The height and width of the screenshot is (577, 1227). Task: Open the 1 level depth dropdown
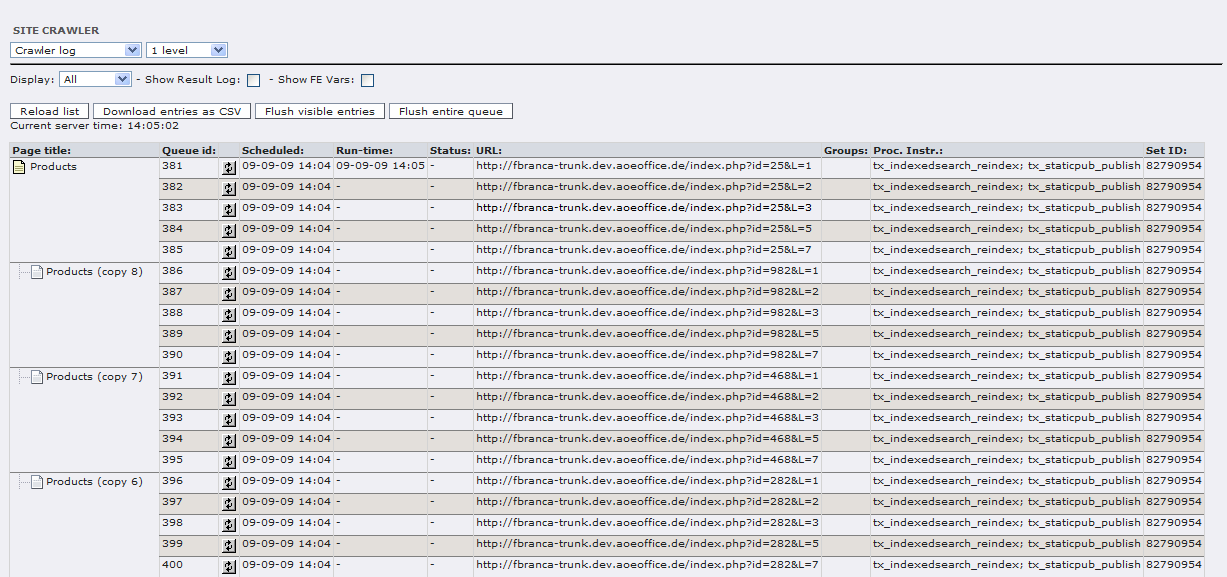coord(187,50)
